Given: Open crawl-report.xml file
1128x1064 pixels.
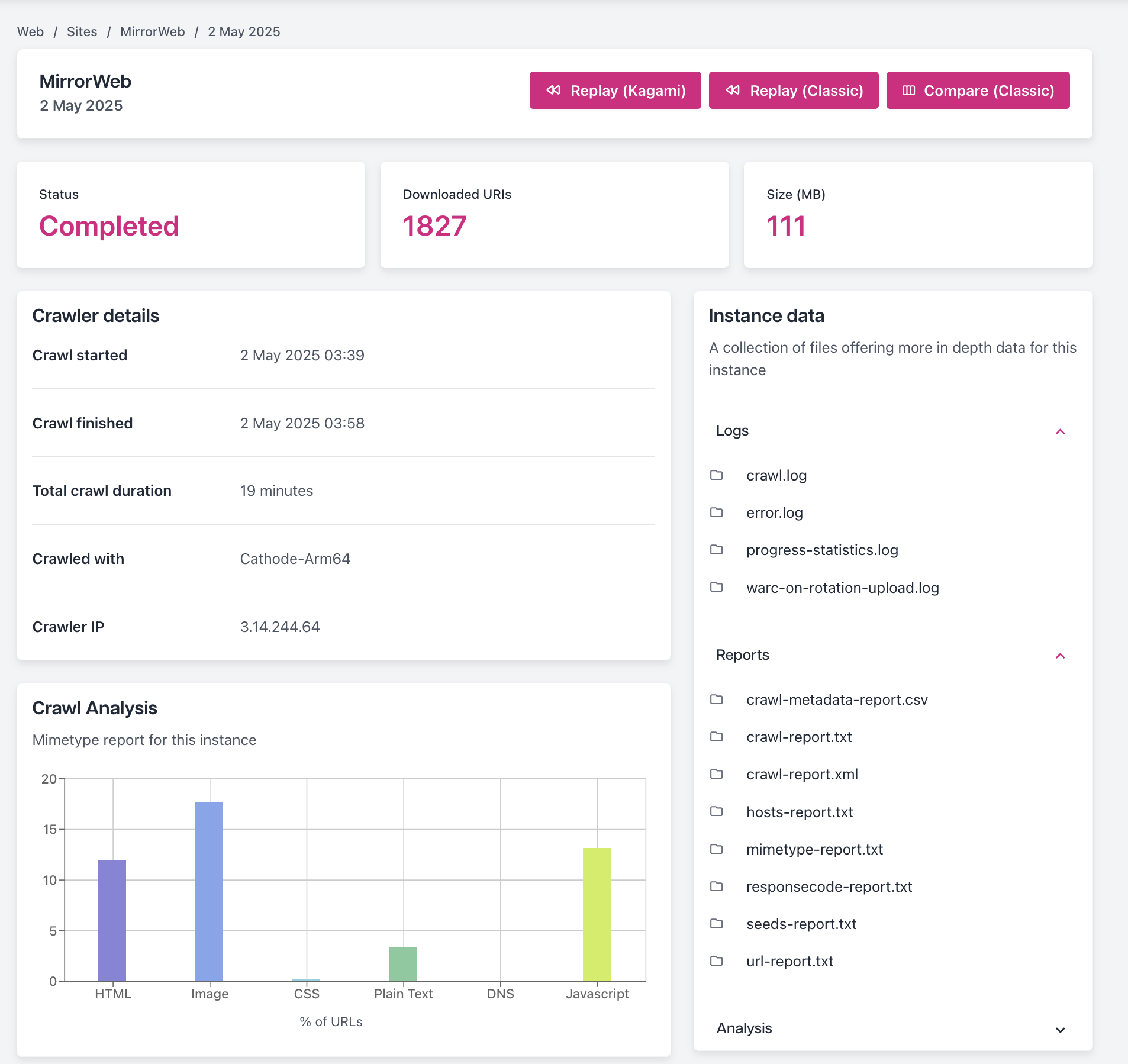Looking at the screenshot, I should (x=802, y=774).
